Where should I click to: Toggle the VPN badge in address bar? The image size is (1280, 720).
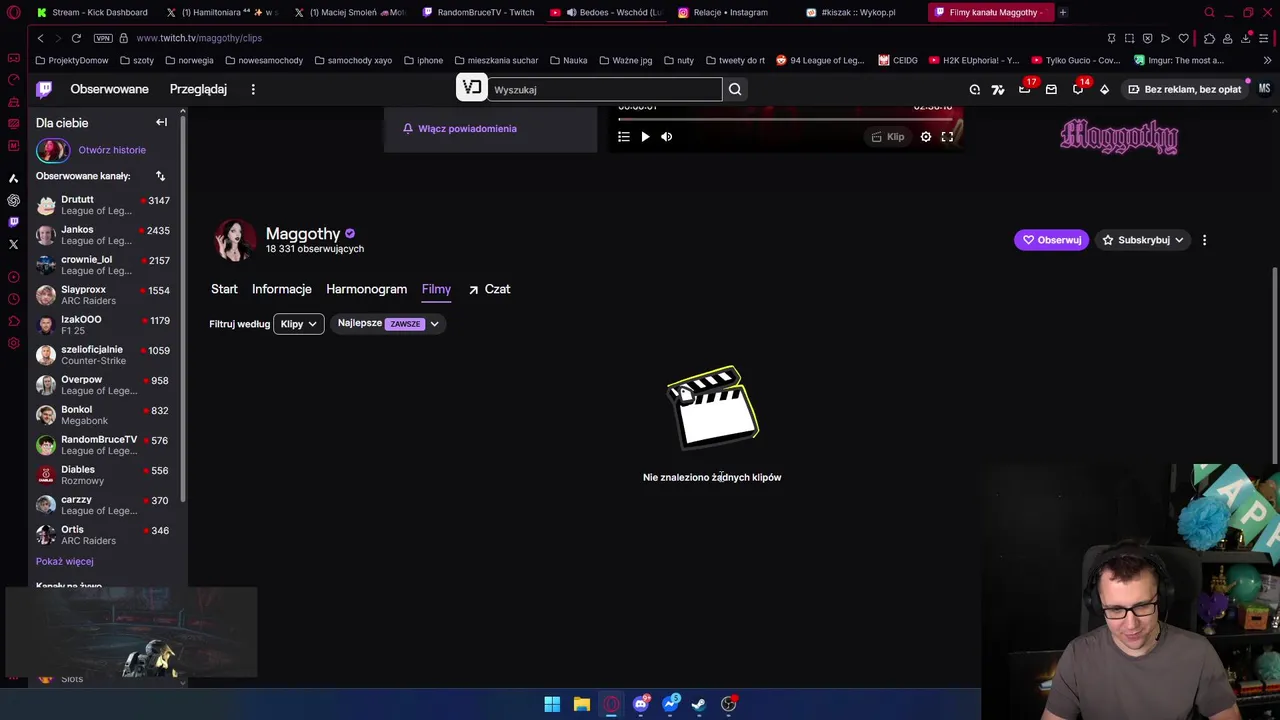[103, 38]
